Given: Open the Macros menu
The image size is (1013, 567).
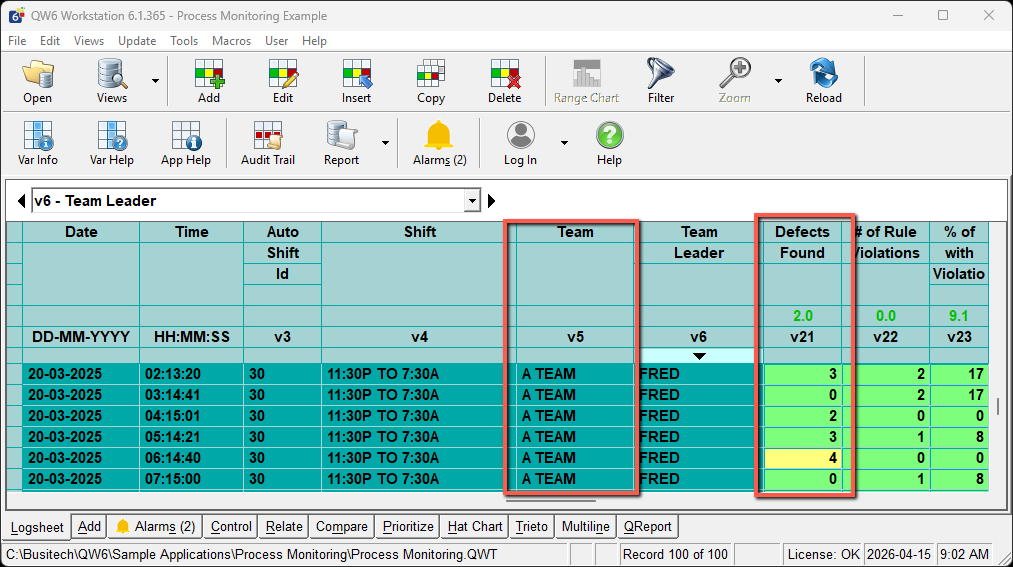Looking at the screenshot, I should 231,41.
